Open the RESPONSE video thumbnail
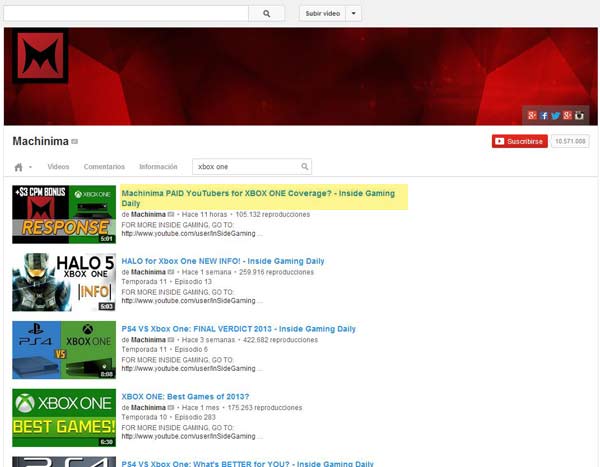This screenshot has width=600, height=467. [x=64, y=214]
